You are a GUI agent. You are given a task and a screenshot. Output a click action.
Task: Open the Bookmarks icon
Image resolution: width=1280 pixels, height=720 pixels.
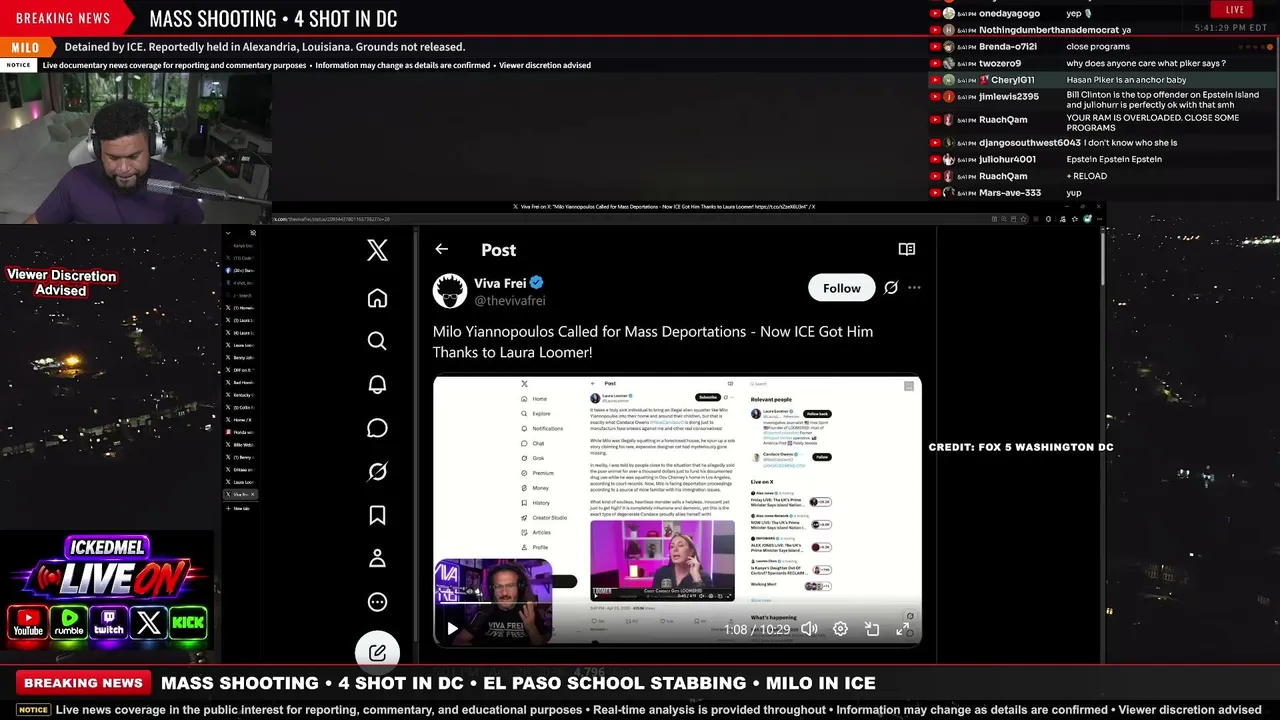point(377,515)
